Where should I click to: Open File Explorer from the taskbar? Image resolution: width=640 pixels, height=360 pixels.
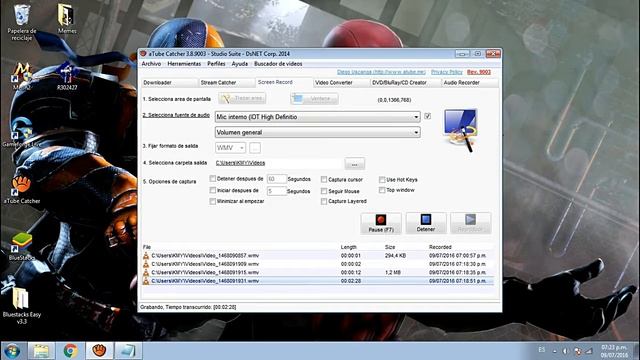click(41, 351)
